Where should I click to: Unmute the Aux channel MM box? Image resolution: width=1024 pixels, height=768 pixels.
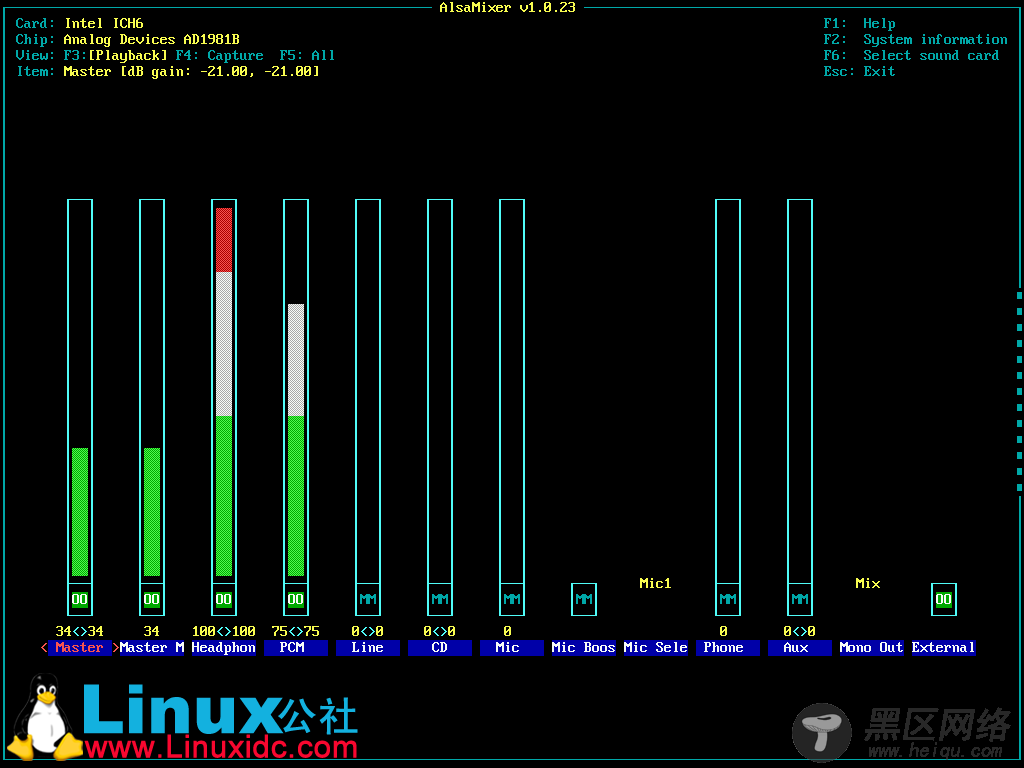pos(800,600)
